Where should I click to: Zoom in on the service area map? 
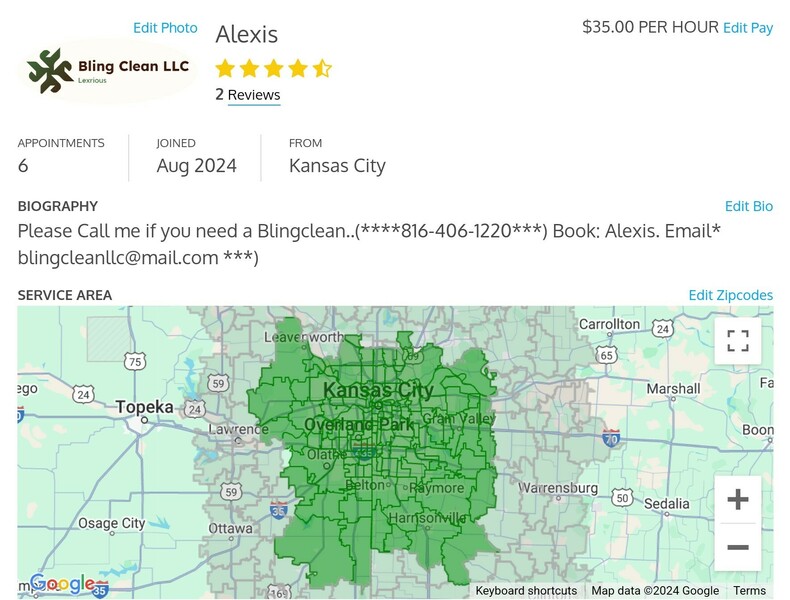[737, 499]
